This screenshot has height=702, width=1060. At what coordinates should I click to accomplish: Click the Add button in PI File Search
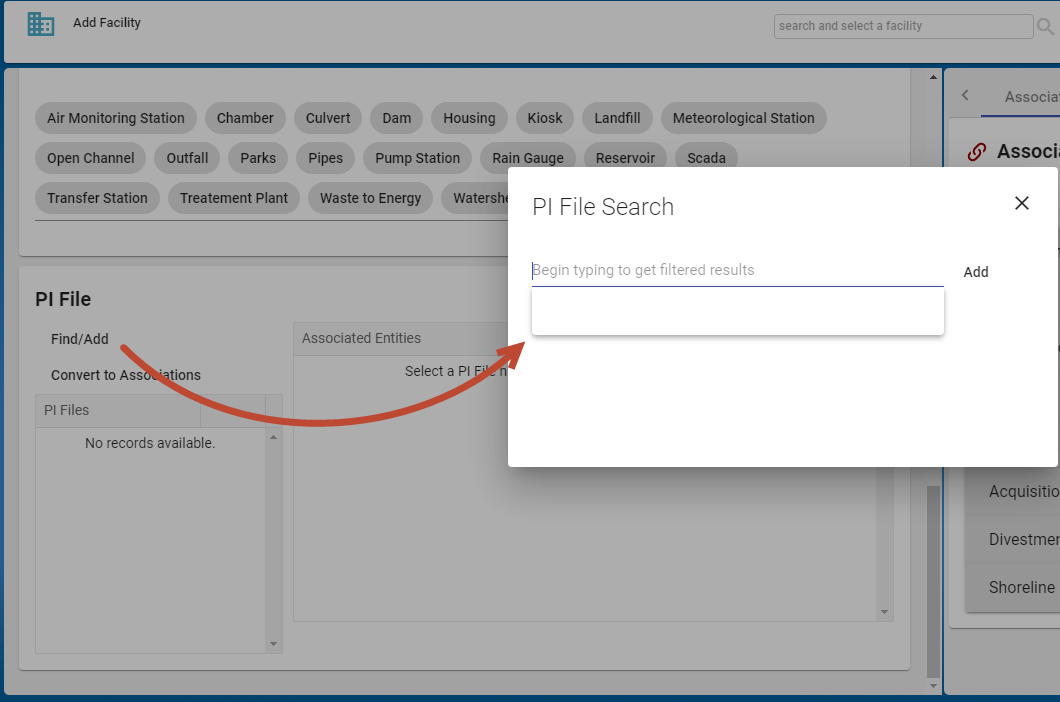click(976, 272)
